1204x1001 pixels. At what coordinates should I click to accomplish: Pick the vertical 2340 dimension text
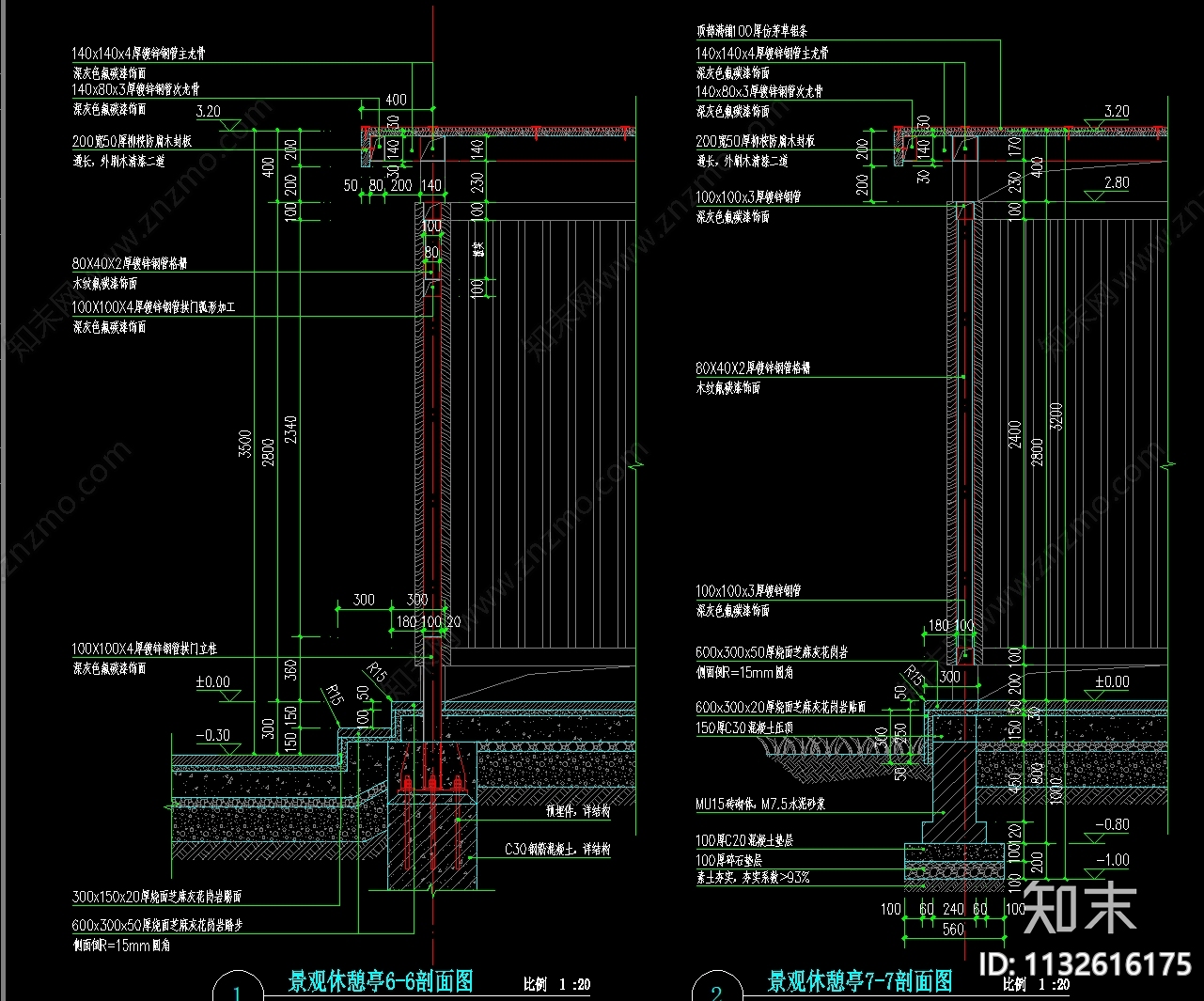291,430
